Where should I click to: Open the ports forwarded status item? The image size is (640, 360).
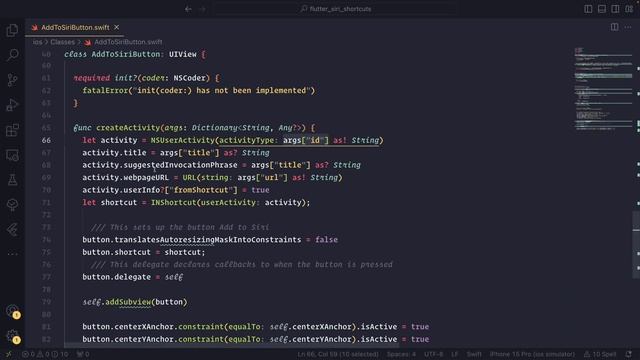[83, 354]
